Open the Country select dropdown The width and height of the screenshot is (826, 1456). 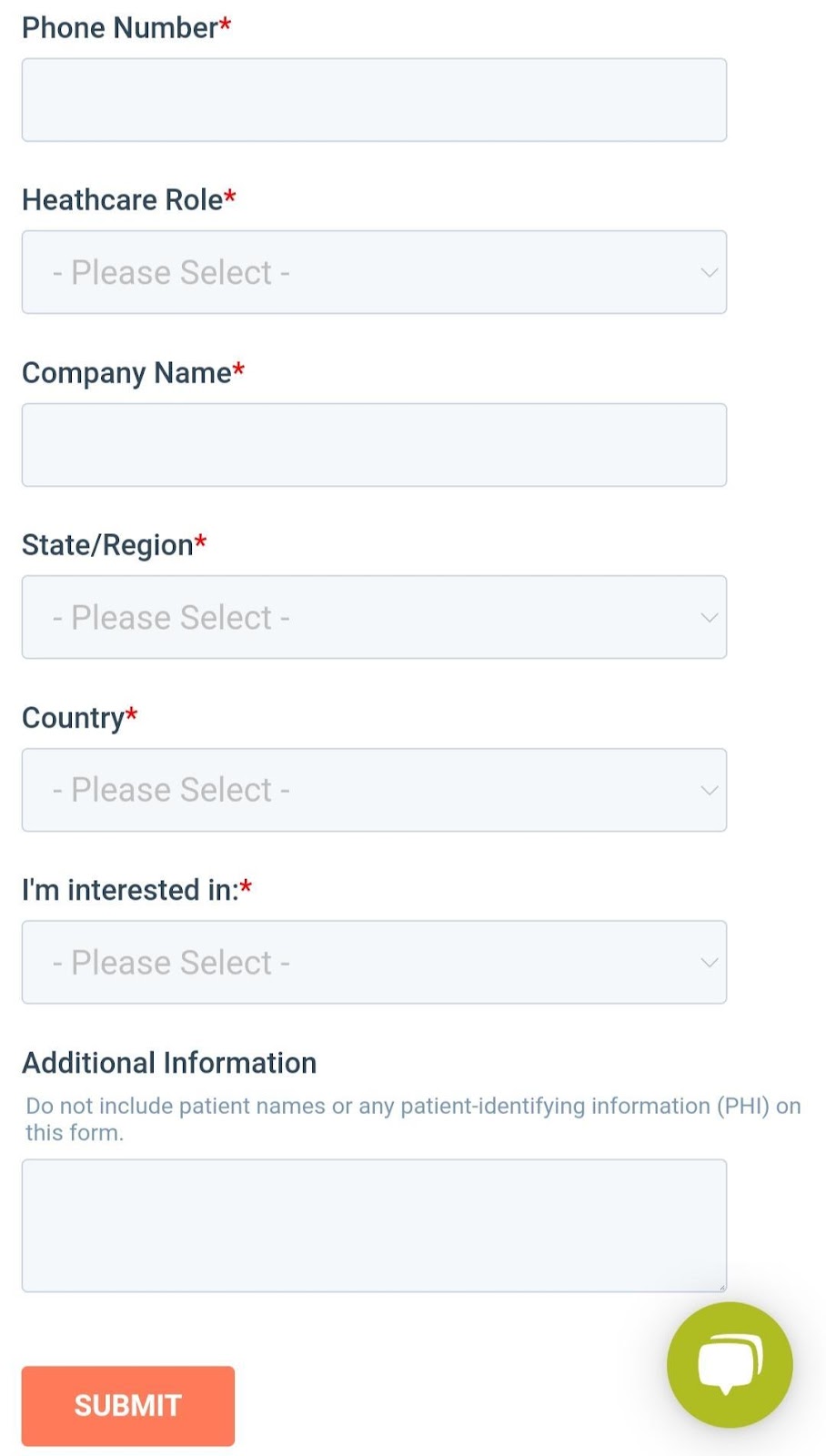(373, 790)
